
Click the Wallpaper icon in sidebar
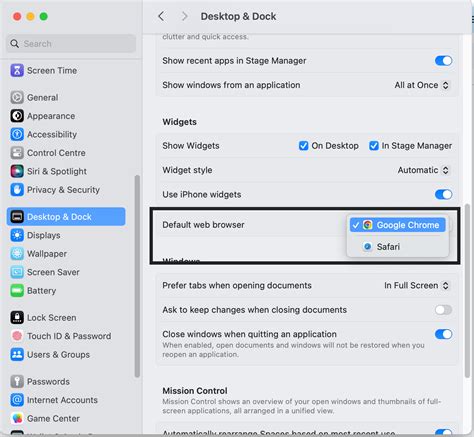tap(17, 254)
